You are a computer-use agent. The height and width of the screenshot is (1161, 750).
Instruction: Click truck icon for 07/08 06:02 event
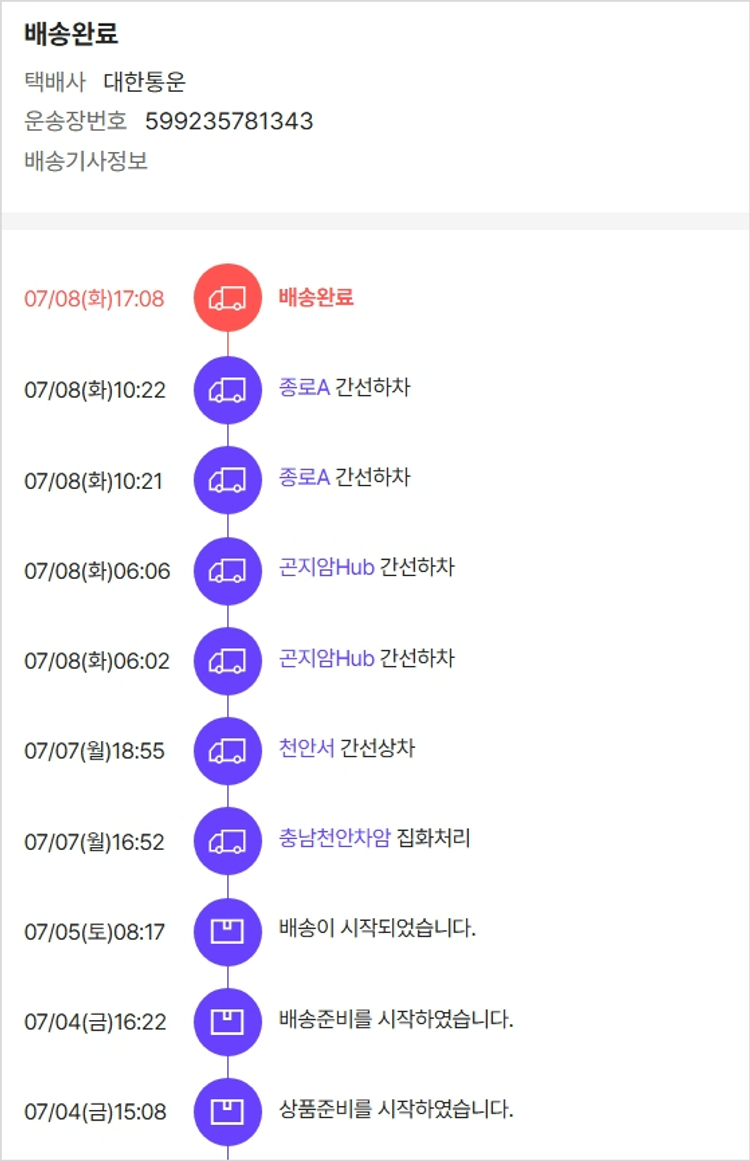(227, 661)
